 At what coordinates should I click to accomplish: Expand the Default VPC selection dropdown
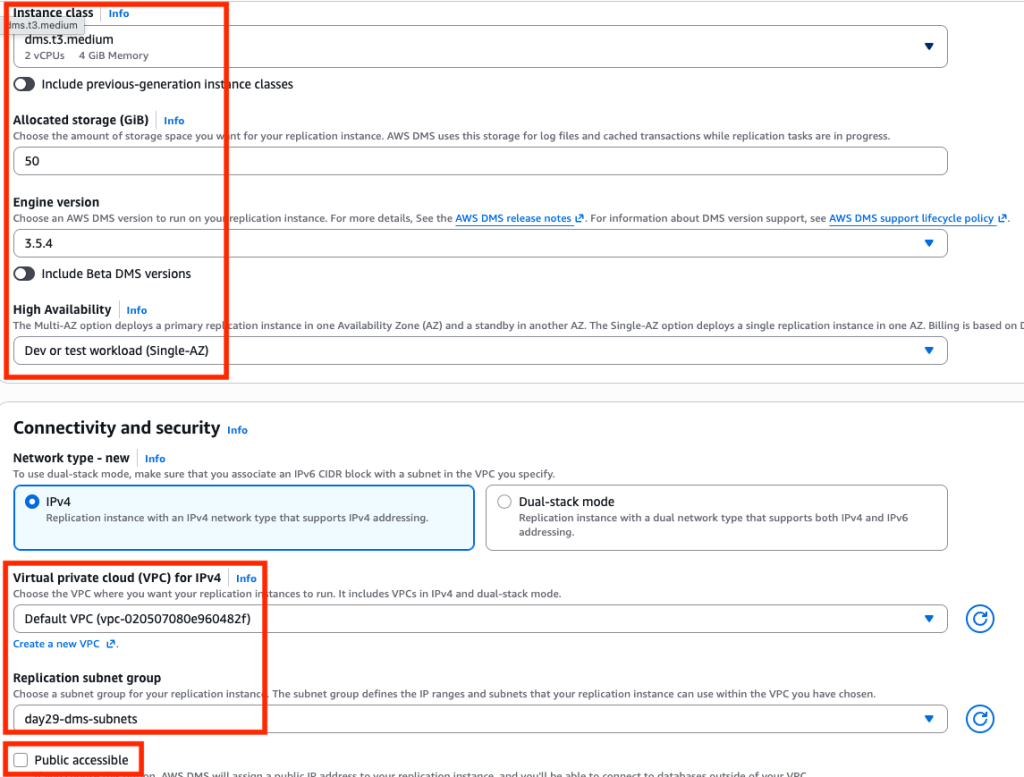click(x=480, y=618)
